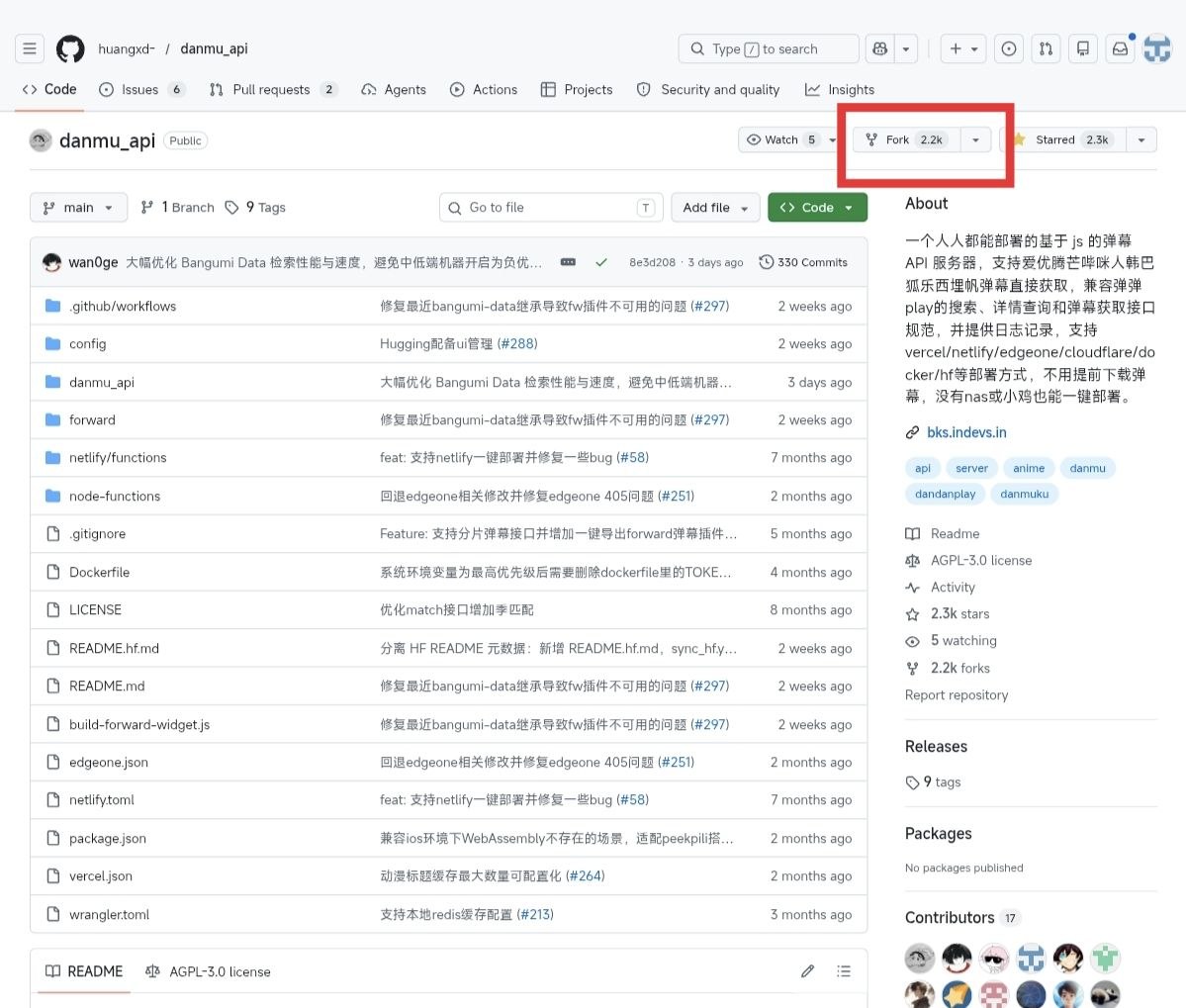This screenshot has width=1186, height=1008.
Task: Open the Contributors heading link
Action: [x=950, y=917]
